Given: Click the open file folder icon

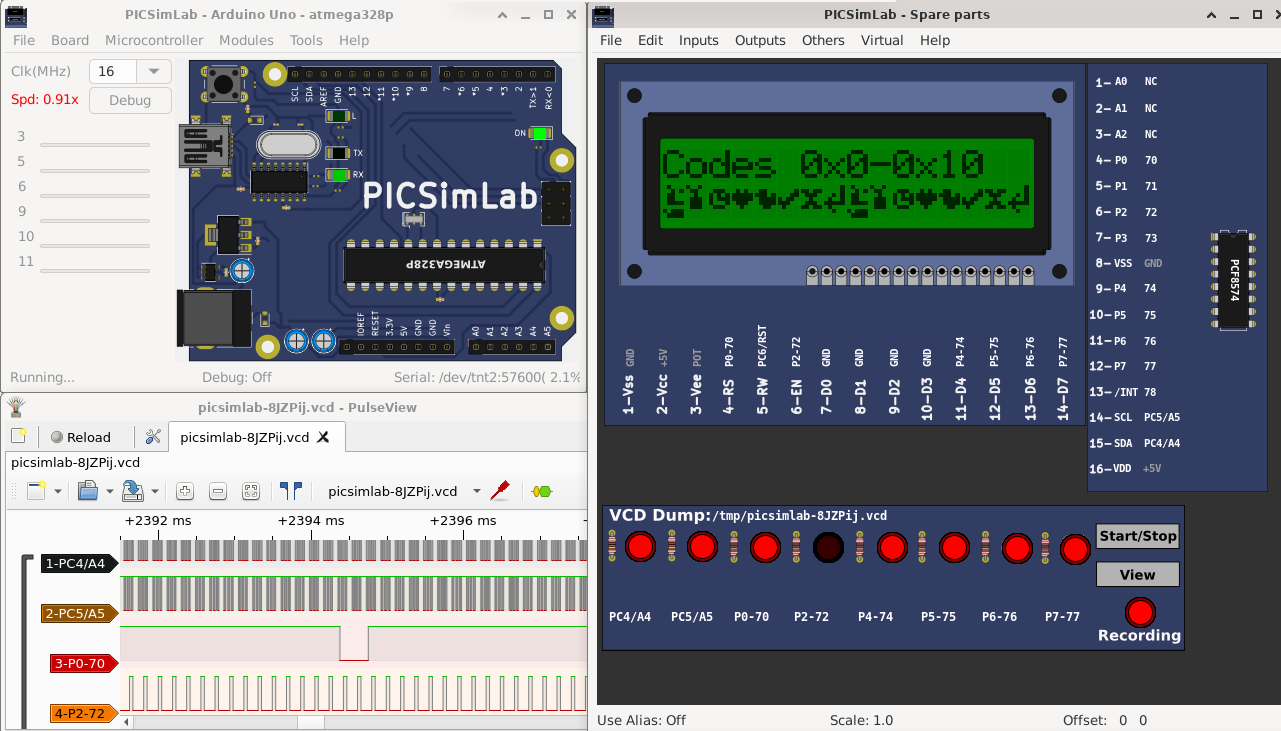Looking at the screenshot, I should pyautogui.click(x=87, y=491).
